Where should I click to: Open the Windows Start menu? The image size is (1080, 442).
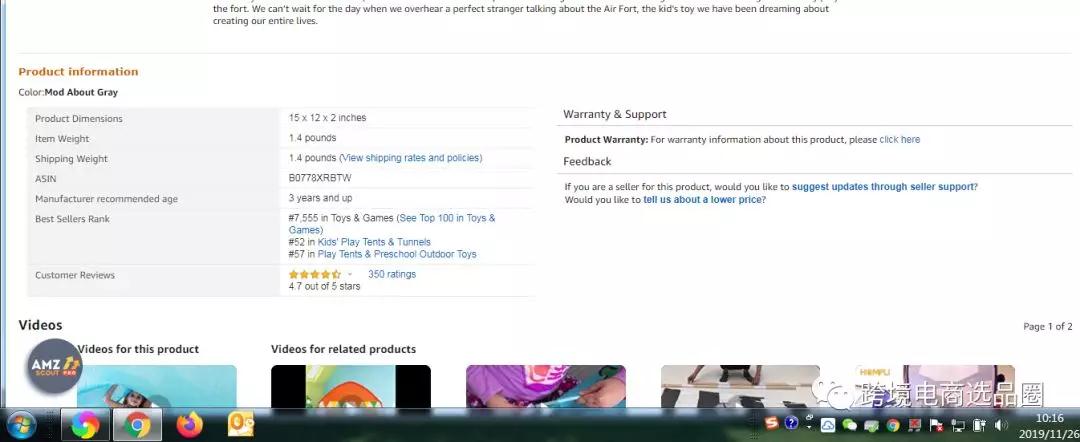pos(20,425)
